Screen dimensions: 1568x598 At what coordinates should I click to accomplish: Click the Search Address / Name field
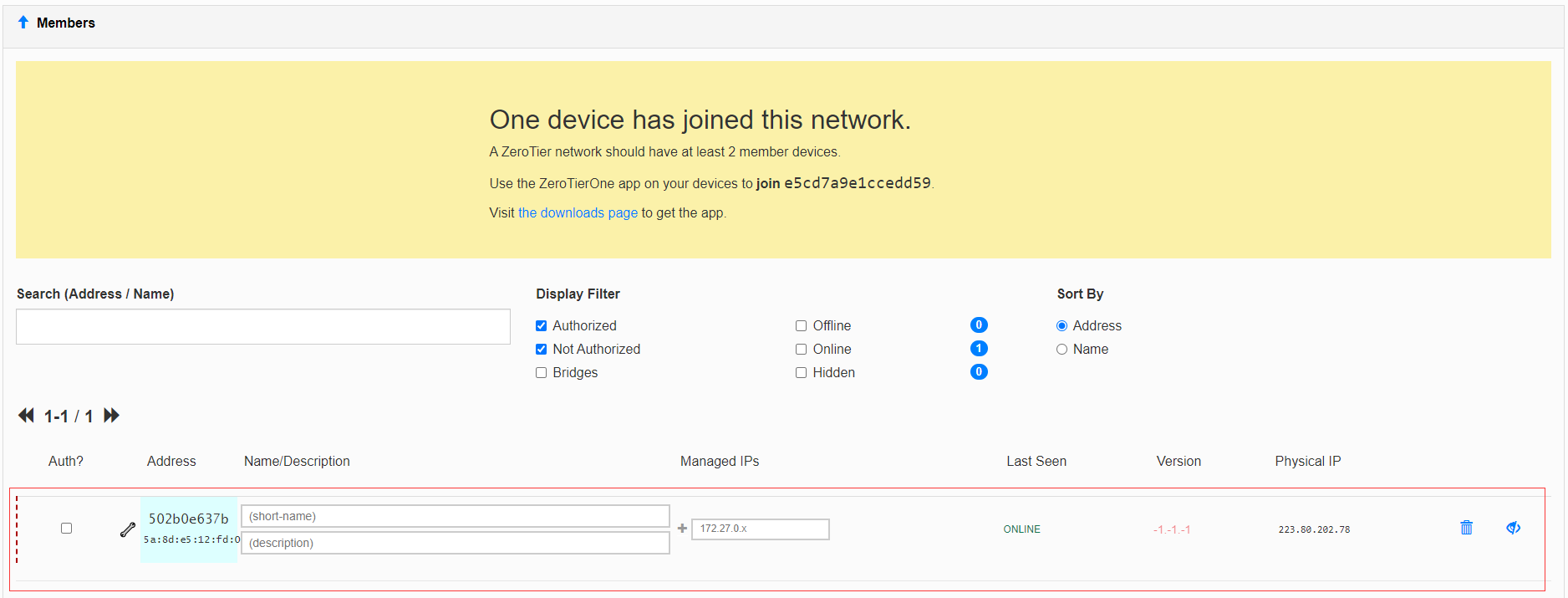click(x=263, y=327)
